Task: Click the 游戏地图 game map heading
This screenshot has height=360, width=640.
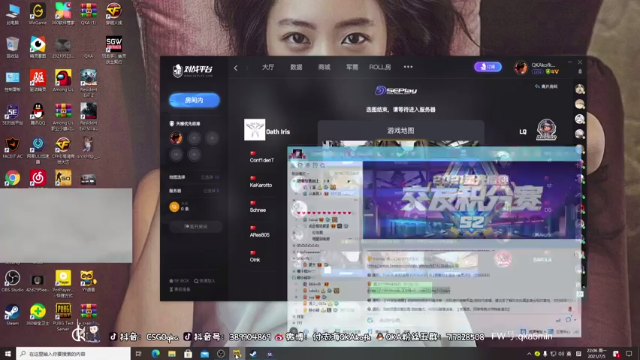Action: pyautogui.click(x=400, y=131)
